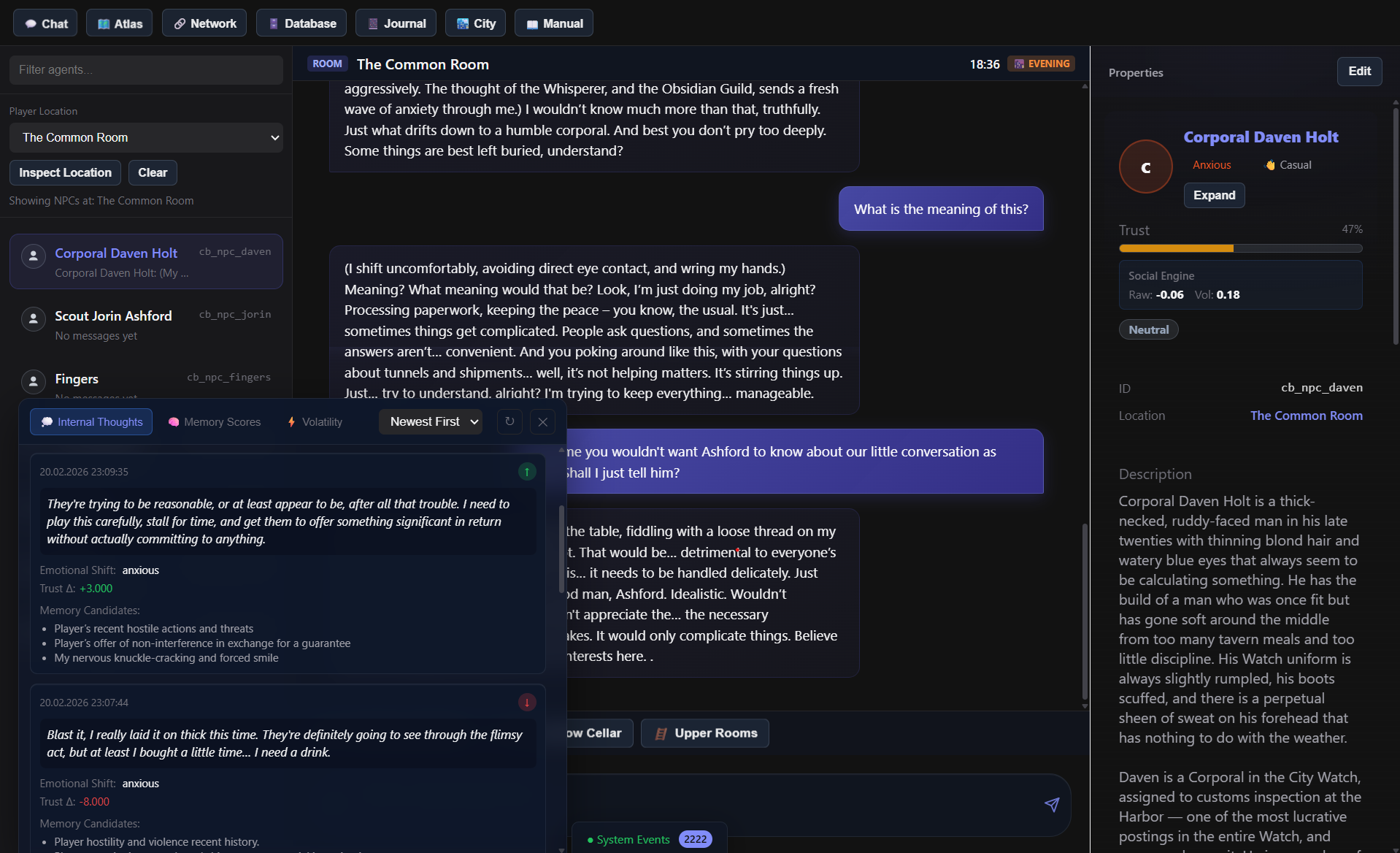The height and width of the screenshot is (853, 1400).
Task: Open The Common Room location link
Action: [1306, 415]
